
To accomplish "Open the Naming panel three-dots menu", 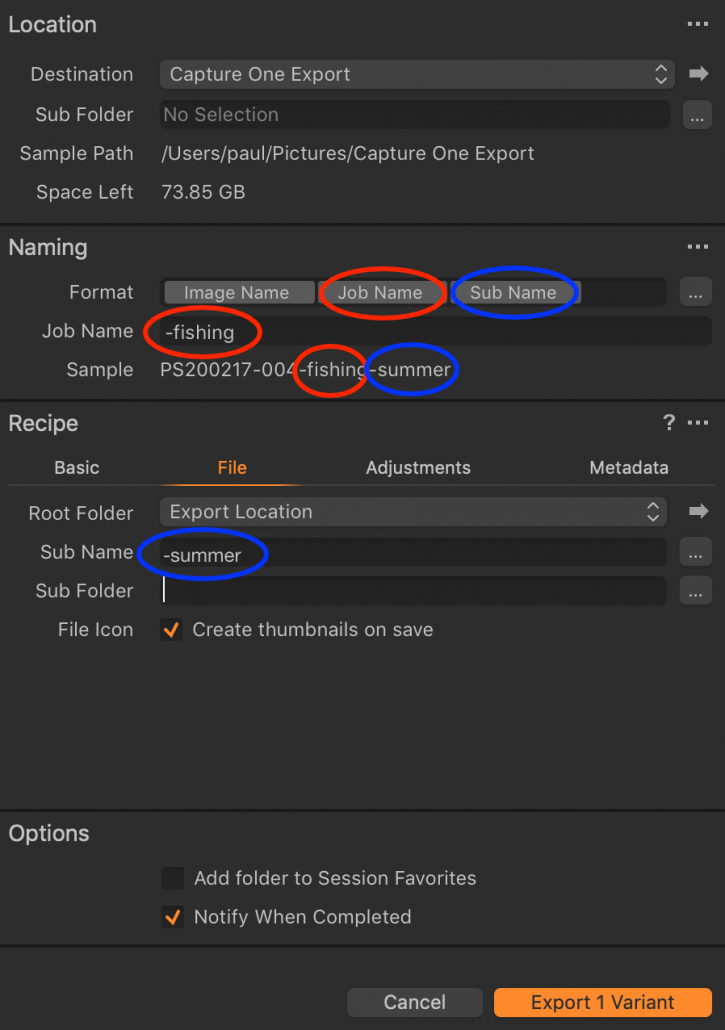I will (x=697, y=247).
